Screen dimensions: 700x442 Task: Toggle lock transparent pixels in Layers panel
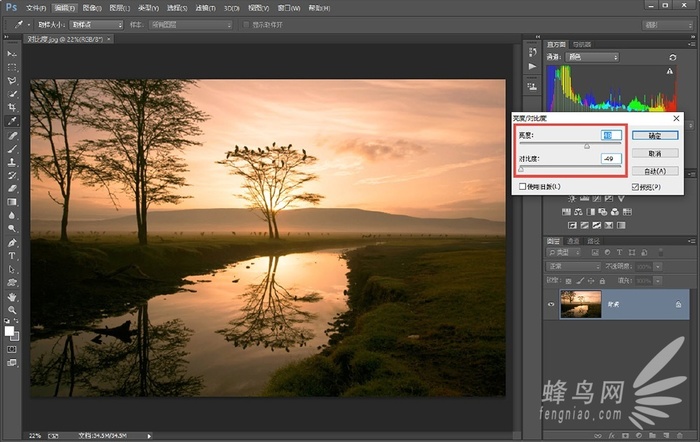tap(568, 281)
